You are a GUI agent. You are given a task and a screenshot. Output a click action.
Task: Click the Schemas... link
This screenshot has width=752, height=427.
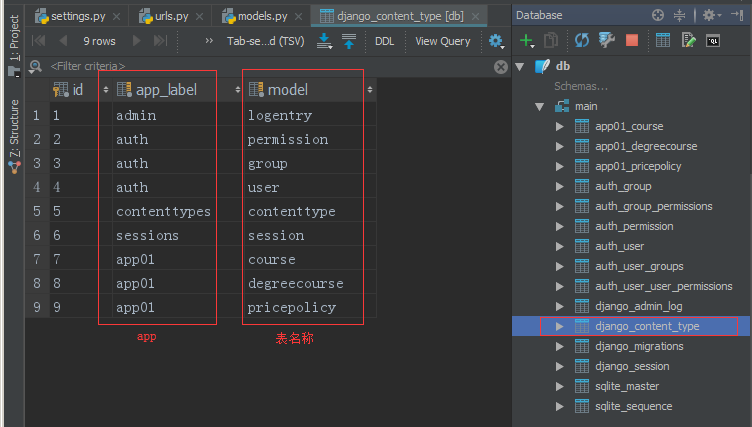click(x=581, y=86)
